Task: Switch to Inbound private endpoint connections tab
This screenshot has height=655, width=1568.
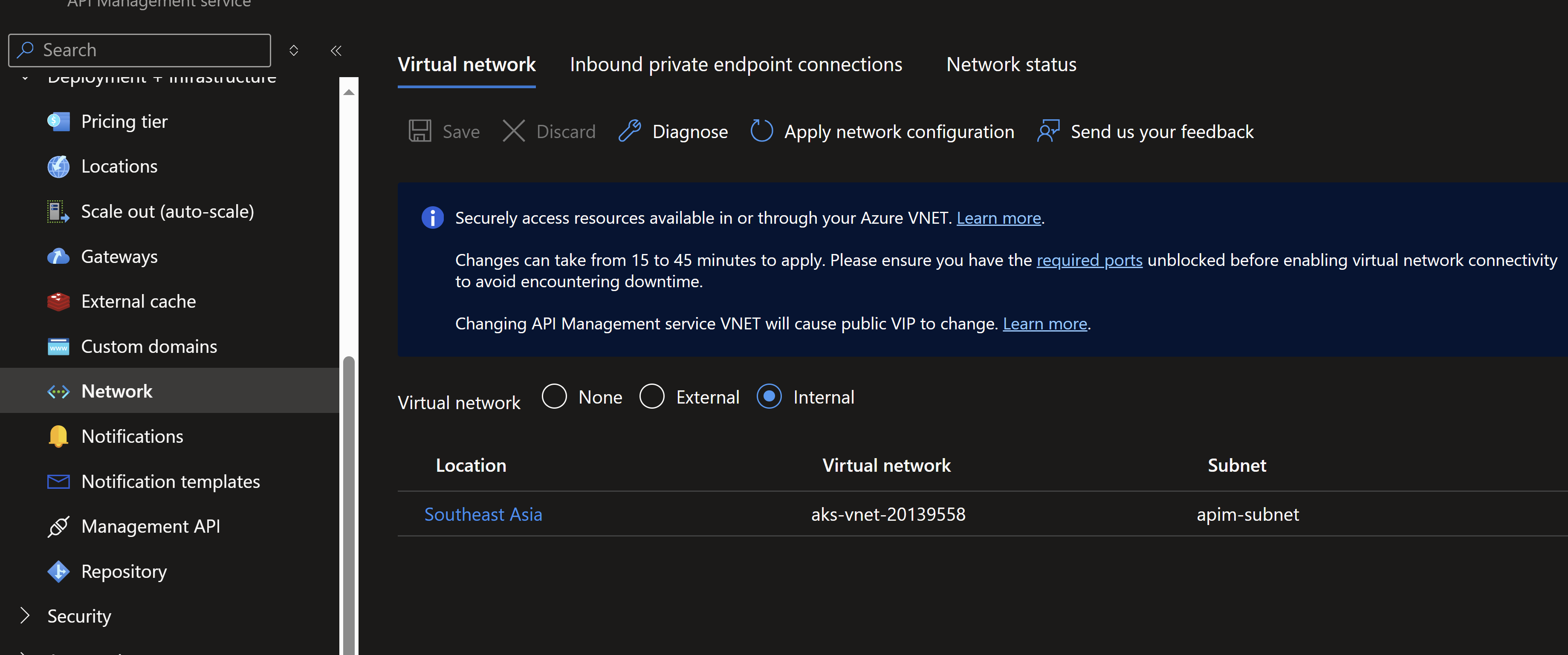Action: pos(736,64)
